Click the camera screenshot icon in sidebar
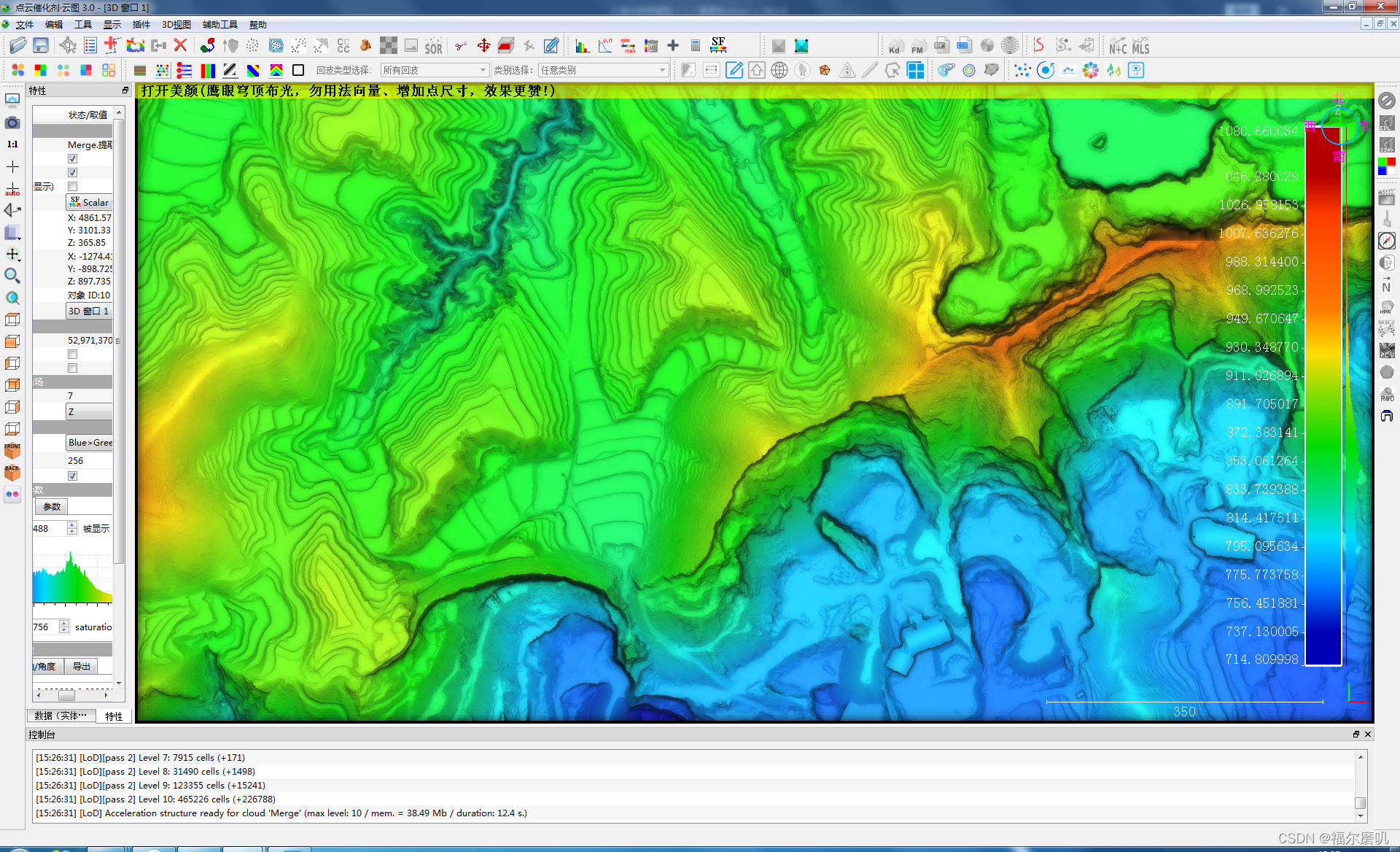Viewport: 1400px width, 852px height. [12, 123]
